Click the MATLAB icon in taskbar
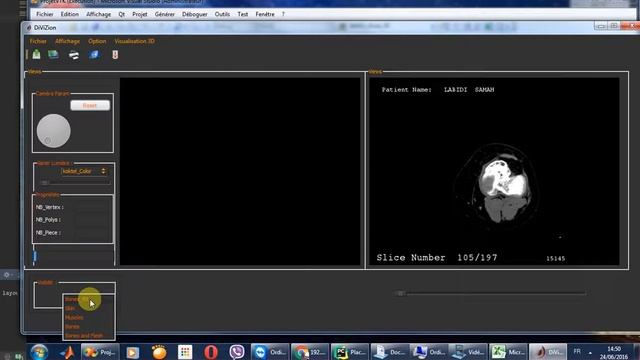Image resolution: width=640 pixels, height=360 pixels. pos(68,352)
